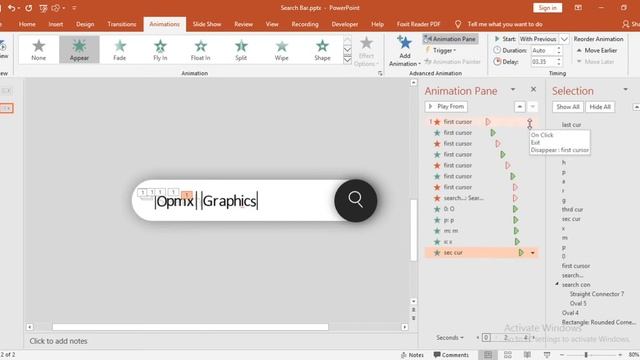Click the Duration input field

[543, 51]
